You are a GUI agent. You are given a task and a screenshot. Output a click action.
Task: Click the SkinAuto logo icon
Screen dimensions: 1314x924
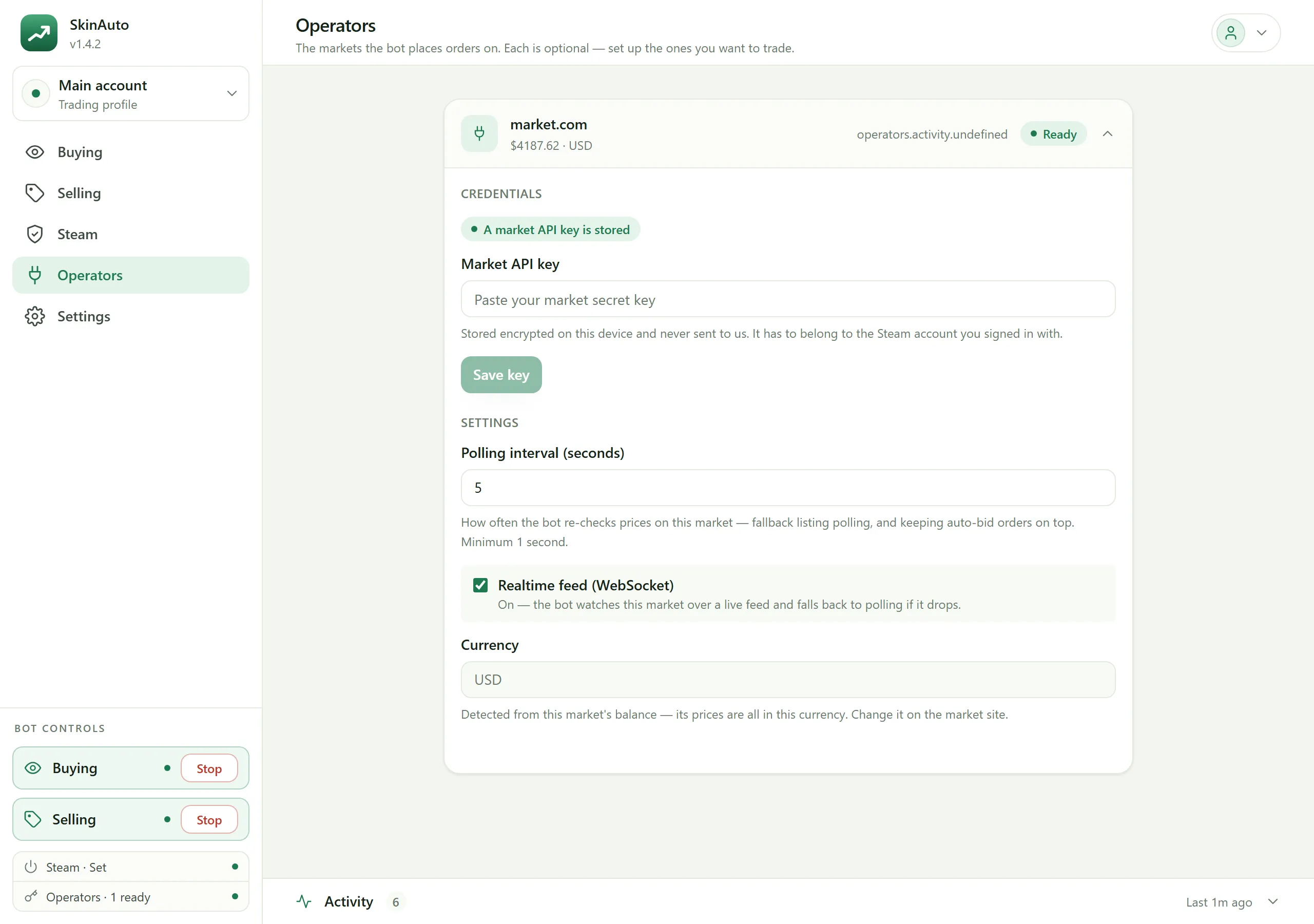[39, 33]
